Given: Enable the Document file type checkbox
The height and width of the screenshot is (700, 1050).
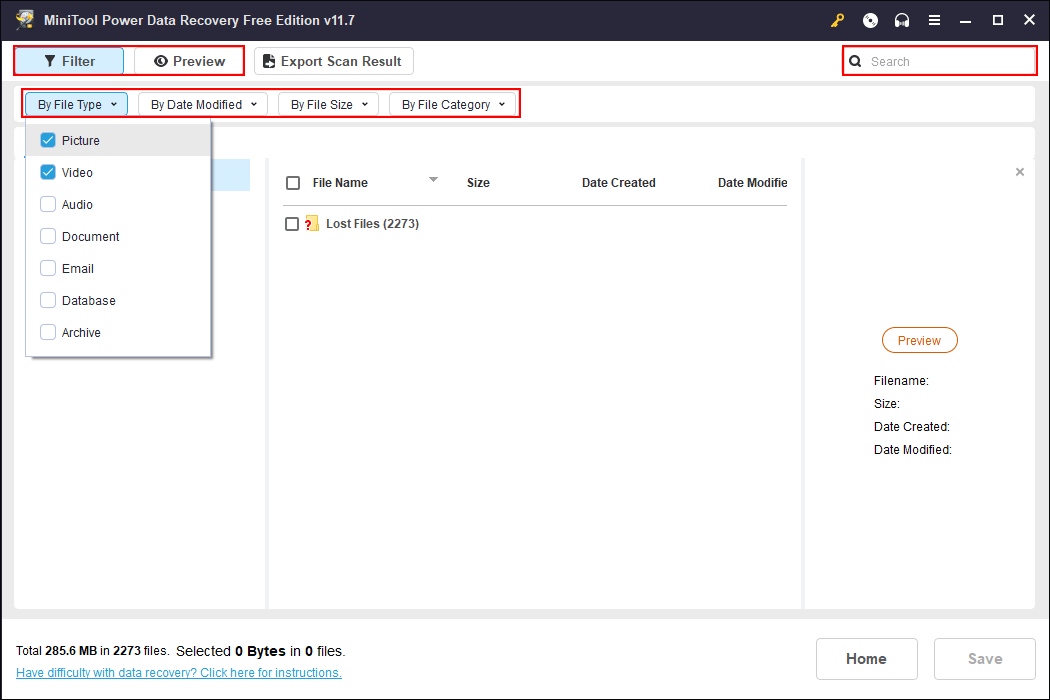Looking at the screenshot, I should click(x=47, y=236).
